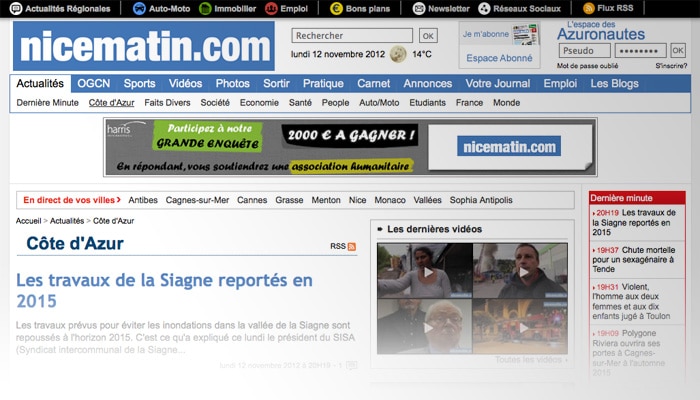Click the Pseudo username field
700x400 pixels.
coord(583,51)
